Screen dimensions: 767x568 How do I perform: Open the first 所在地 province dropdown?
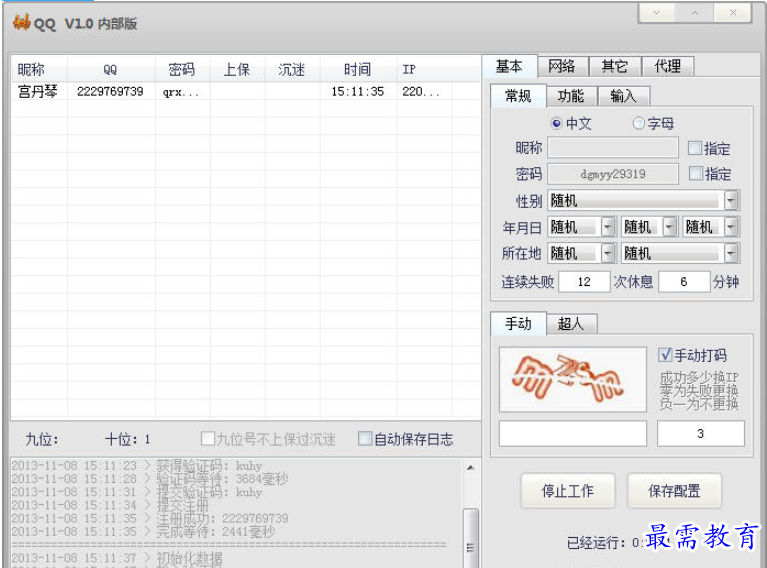click(581, 253)
